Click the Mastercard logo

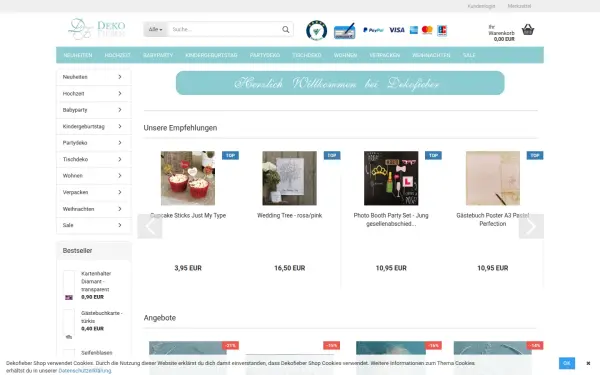(x=427, y=30)
